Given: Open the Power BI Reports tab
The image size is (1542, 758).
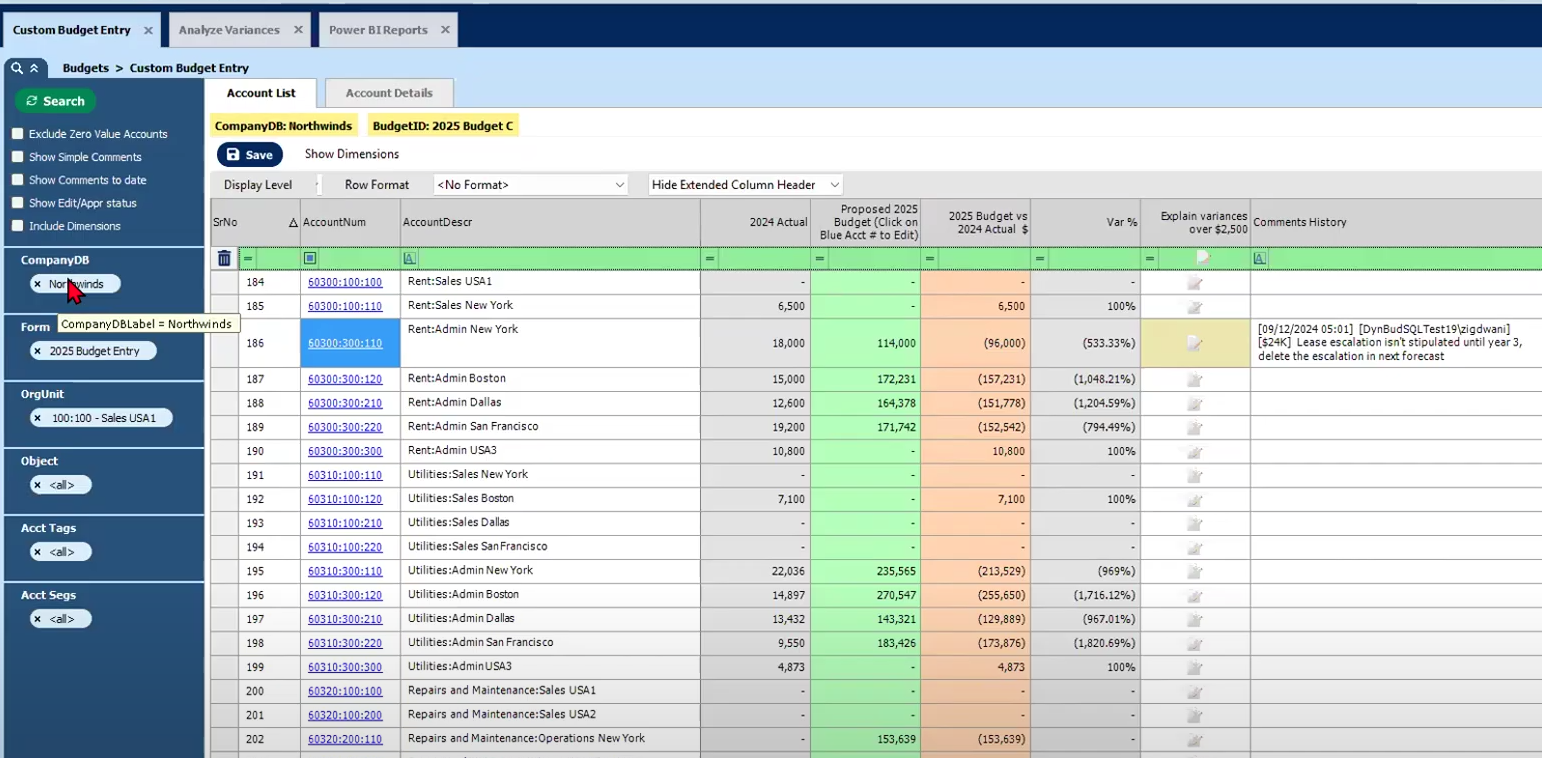Looking at the screenshot, I should coord(378,30).
